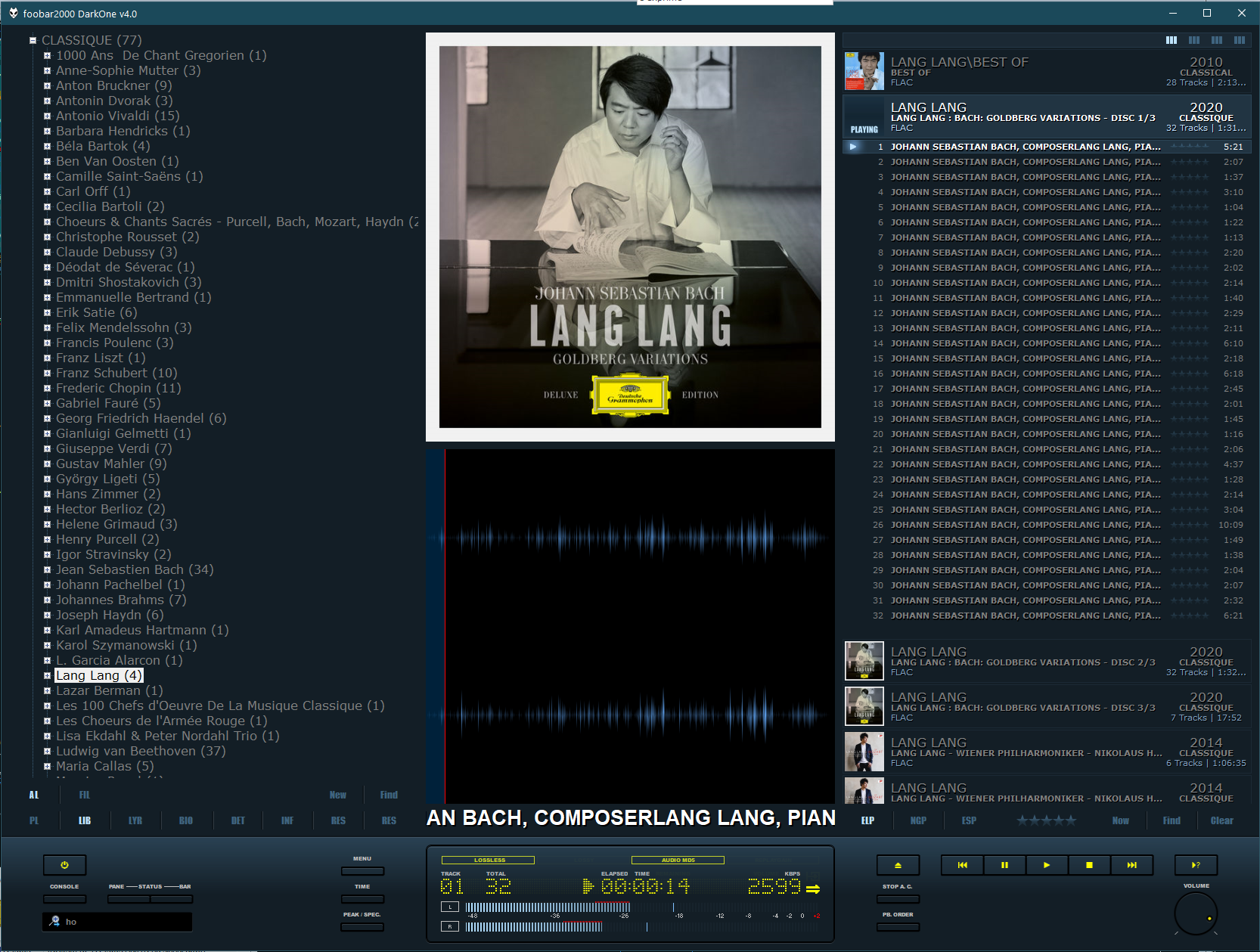Viewport: 1260px width, 952px height.
Task: Switch to the NGP playlist view
Action: pos(918,820)
